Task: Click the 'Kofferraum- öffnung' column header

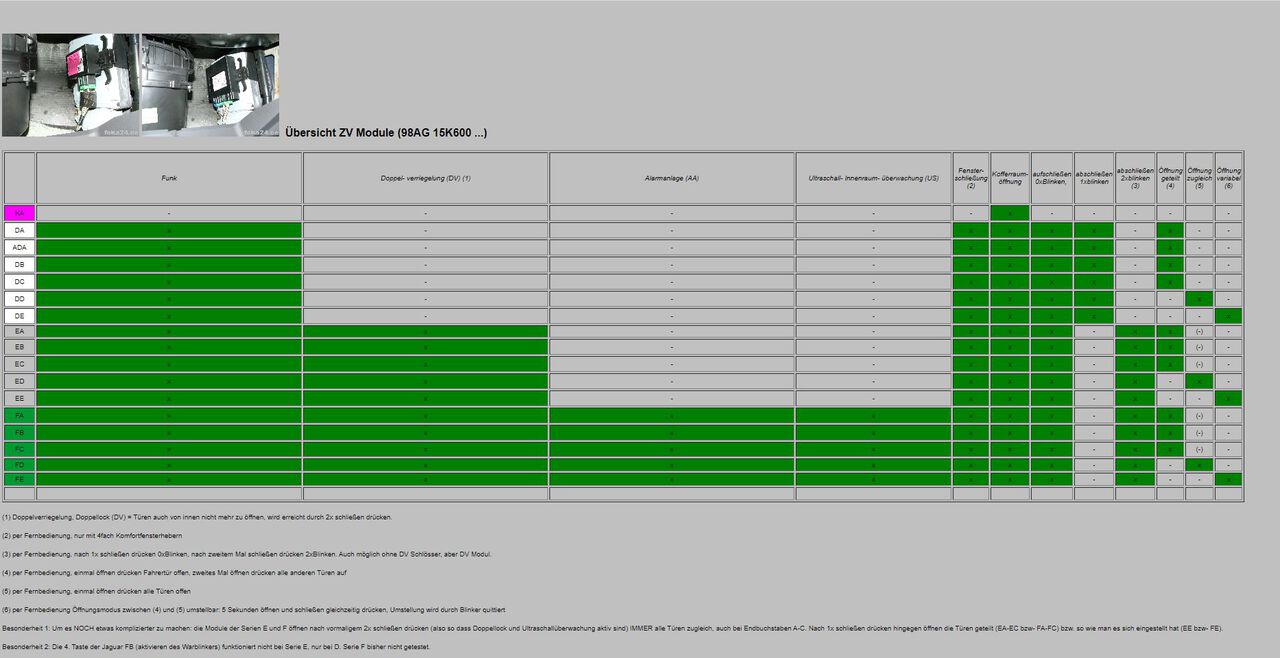Action: coord(1010,178)
